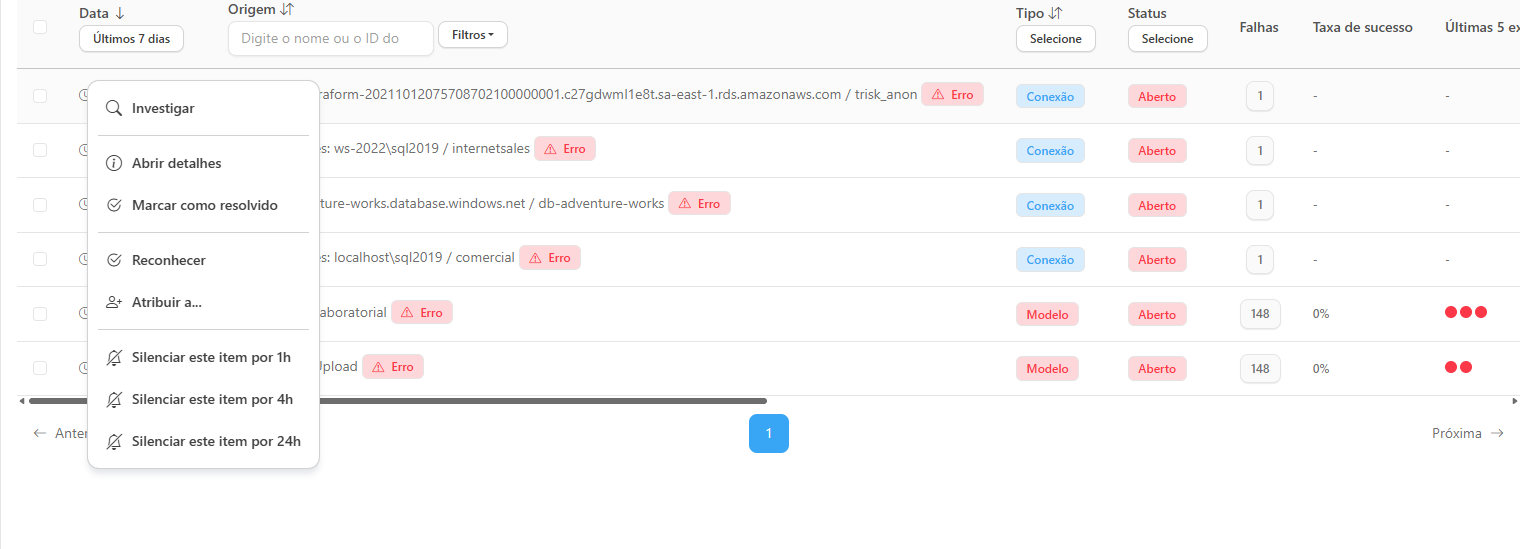Click the red execution dots on aboratorial row
The height and width of the screenshot is (549, 1536).
click(1466, 312)
